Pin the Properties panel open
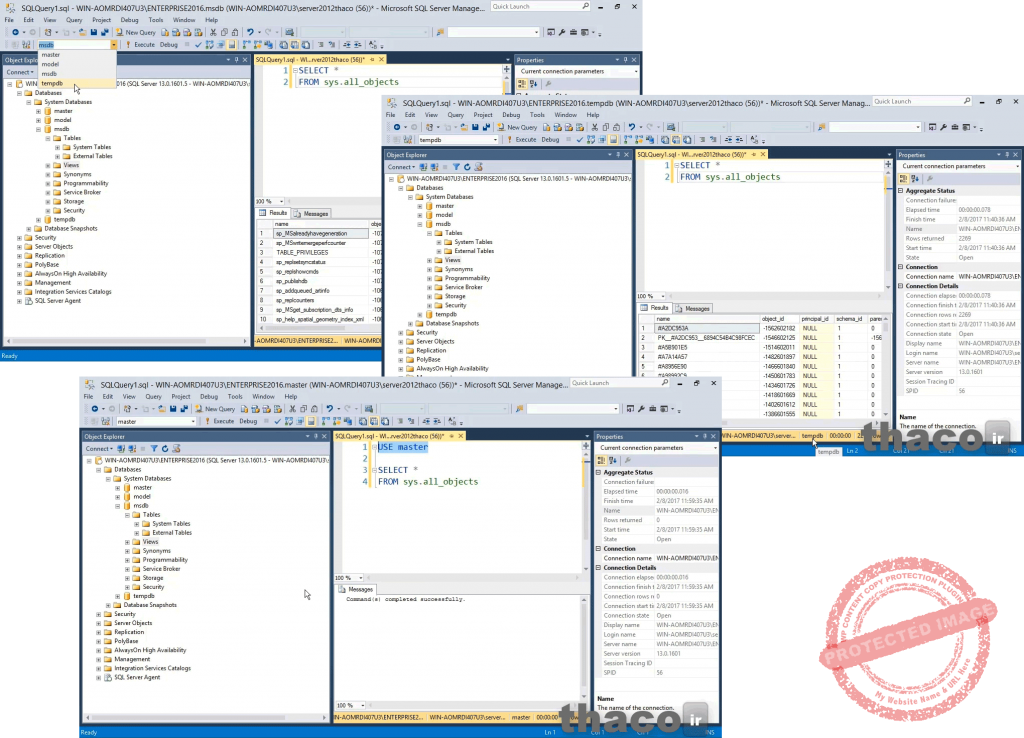Viewport: 1024px width, 738px height. tap(705, 436)
